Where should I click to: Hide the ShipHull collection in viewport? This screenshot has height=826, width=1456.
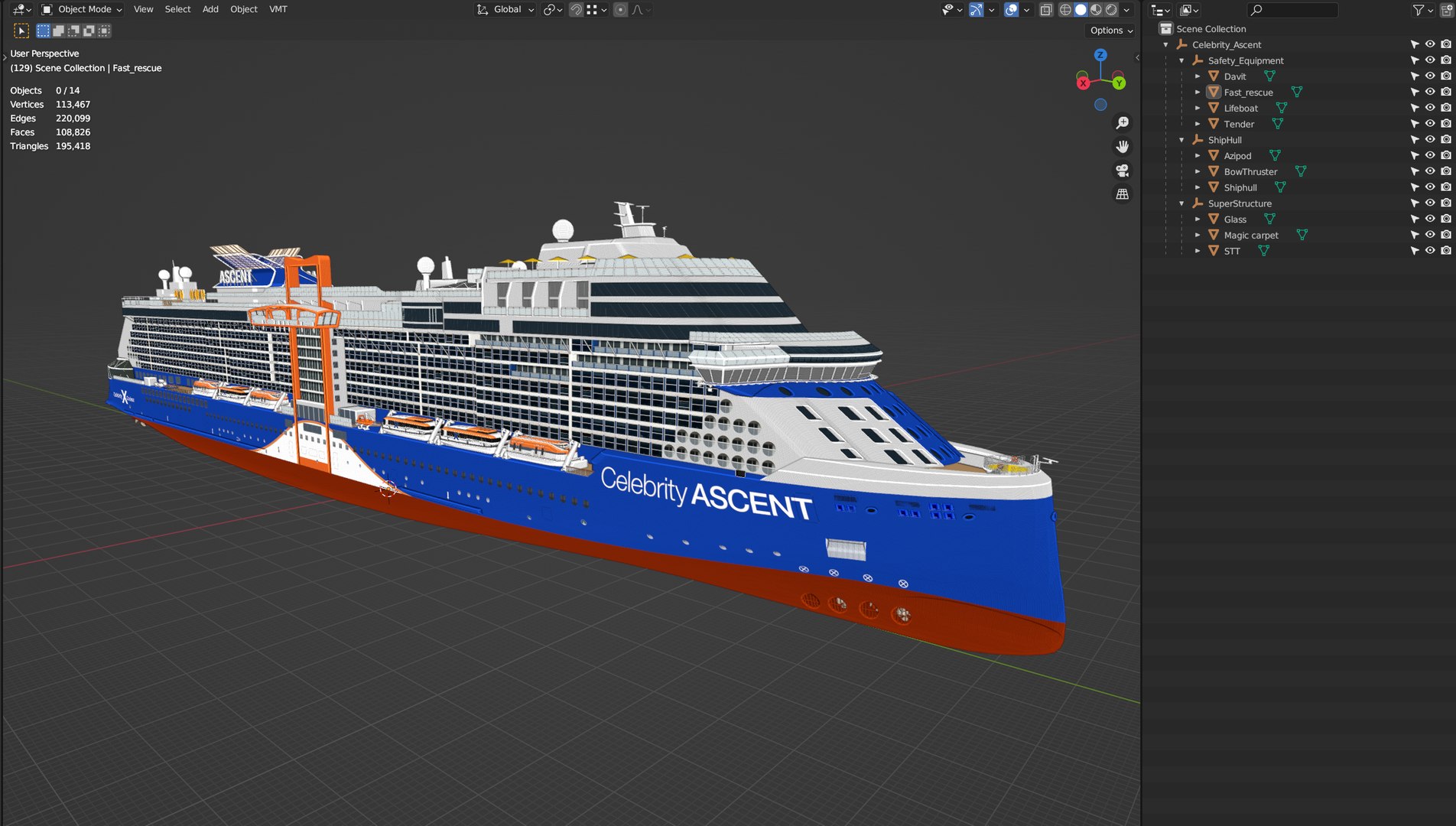1430,140
